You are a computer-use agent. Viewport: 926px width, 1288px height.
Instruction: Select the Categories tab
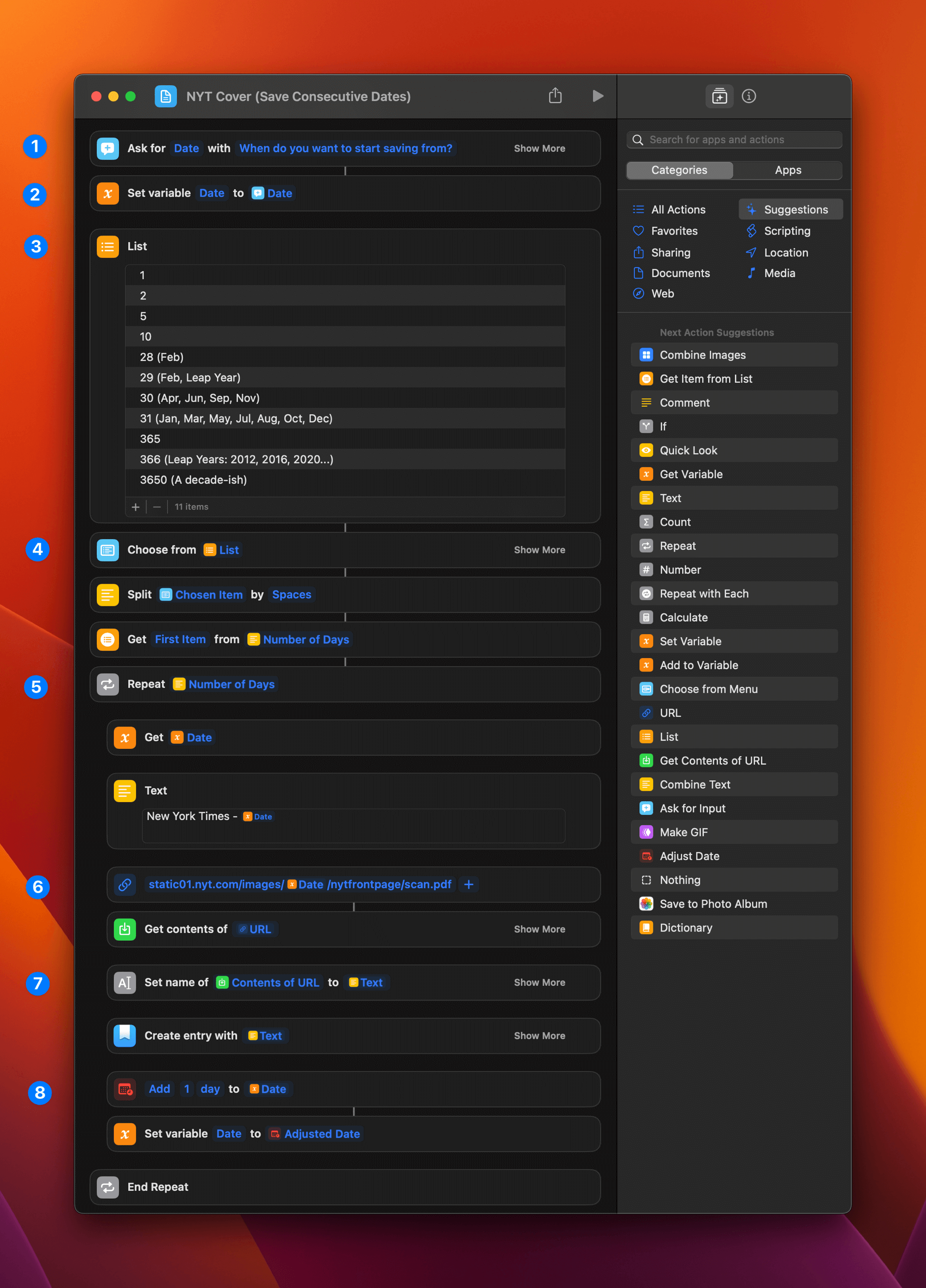[x=679, y=170]
